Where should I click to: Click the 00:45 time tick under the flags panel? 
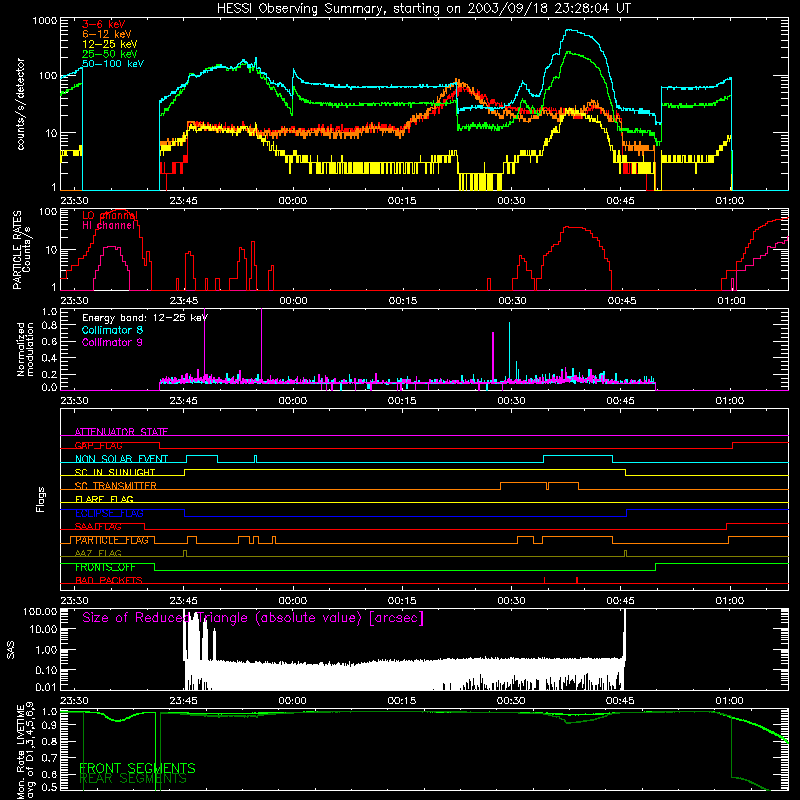click(621, 601)
